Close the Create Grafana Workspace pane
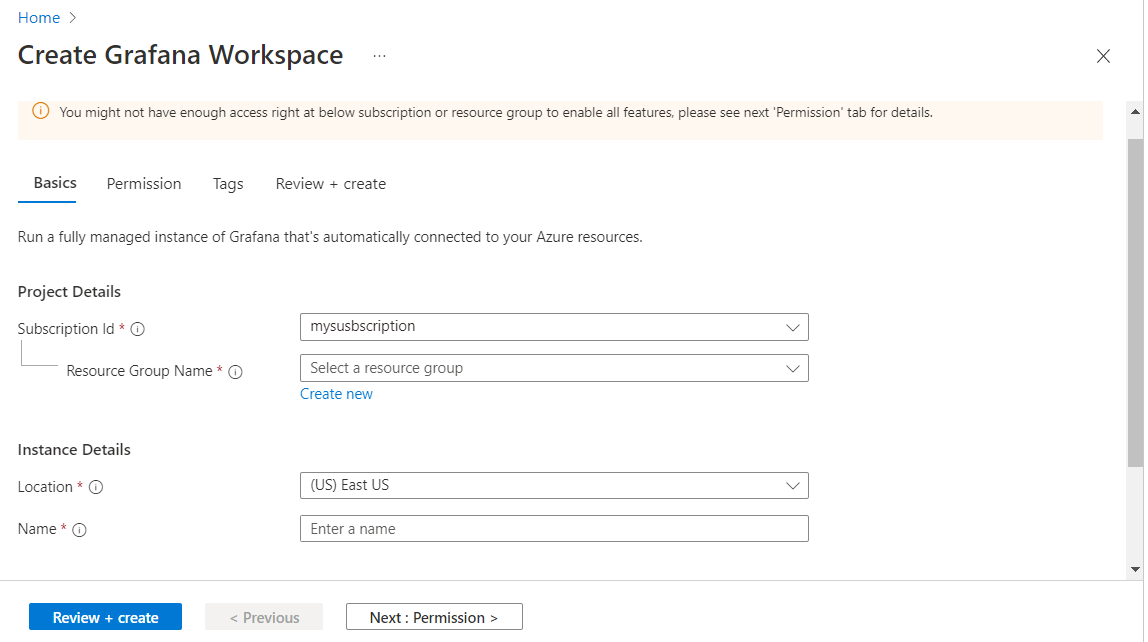Viewport: 1148px width, 642px height. tap(1103, 56)
